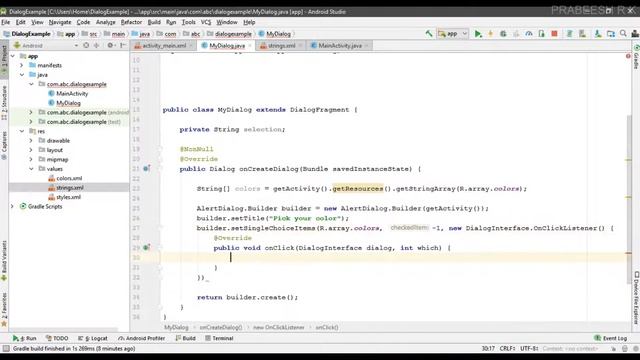Run the app with the green play icon
The image size is (640, 360).
478,34
